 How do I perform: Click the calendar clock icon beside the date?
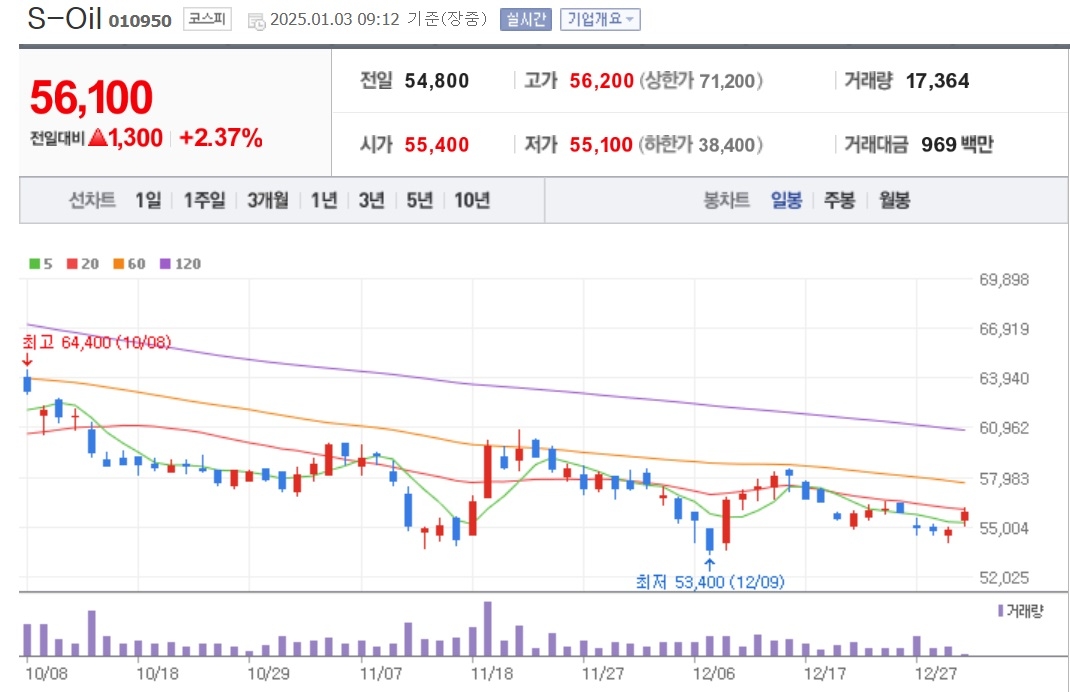tap(257, 20)
